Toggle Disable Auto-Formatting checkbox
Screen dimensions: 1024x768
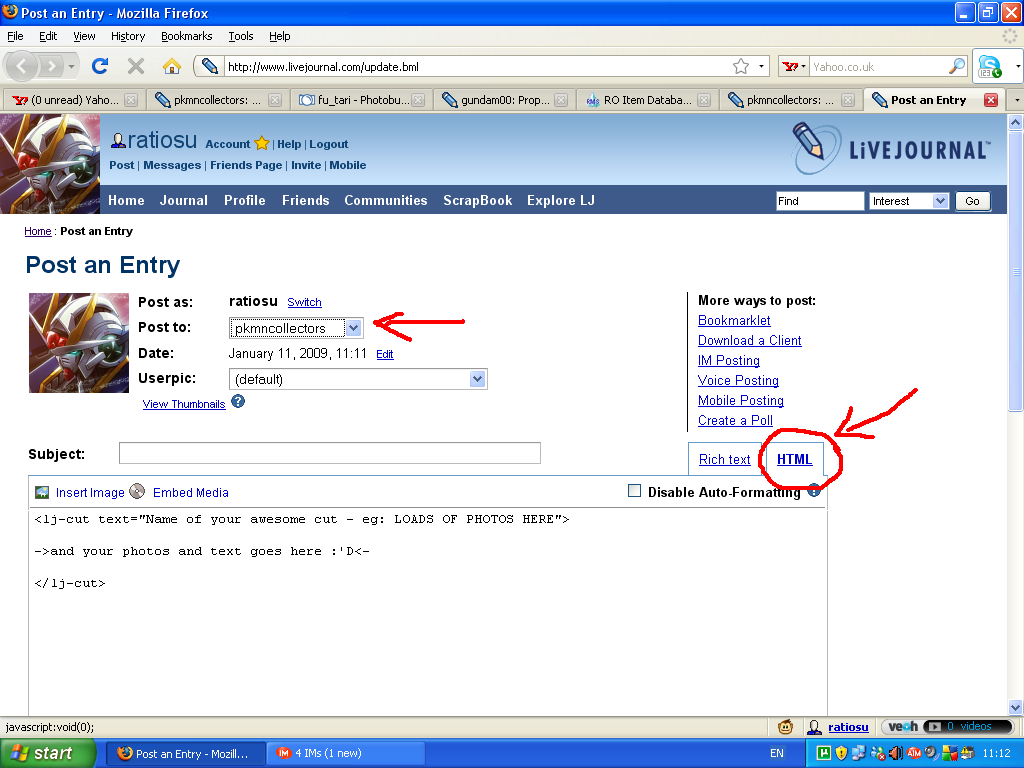click(634, 490)
